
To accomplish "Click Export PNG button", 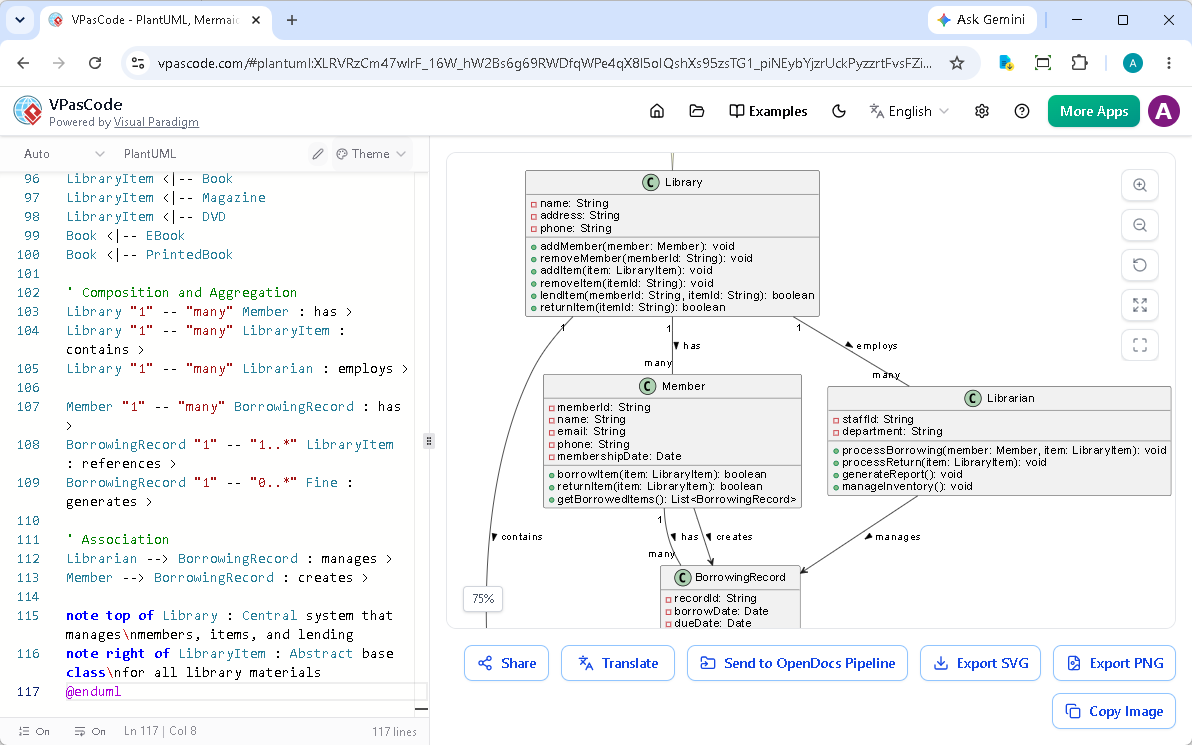I will point(1114,663).
